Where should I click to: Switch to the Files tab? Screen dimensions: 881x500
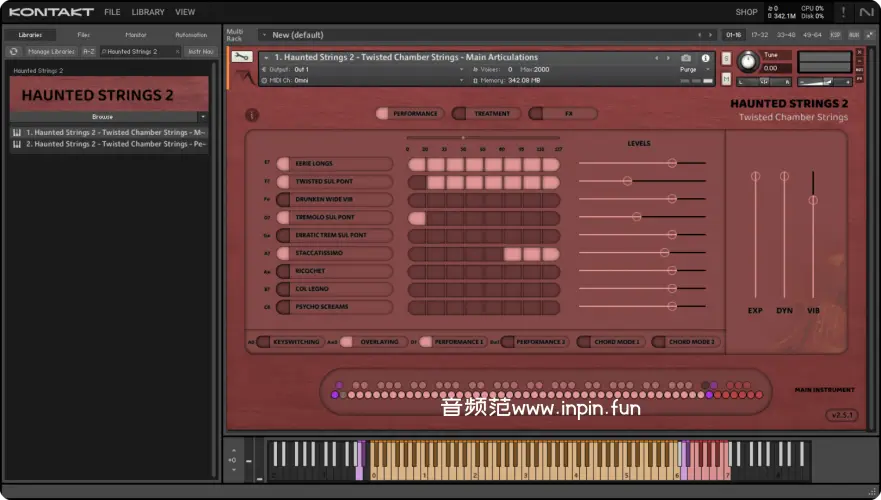[x=83, y=35]
